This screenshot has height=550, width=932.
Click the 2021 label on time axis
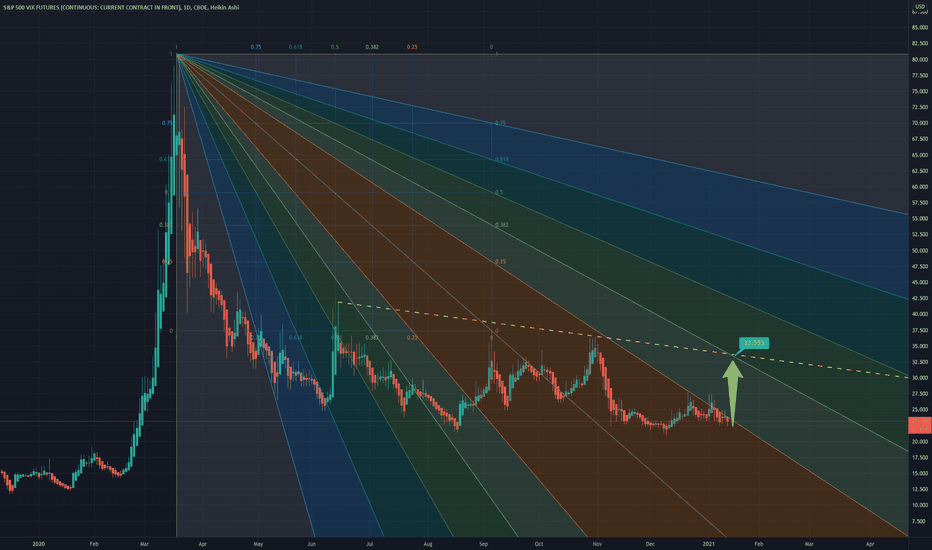pos(709,543)
